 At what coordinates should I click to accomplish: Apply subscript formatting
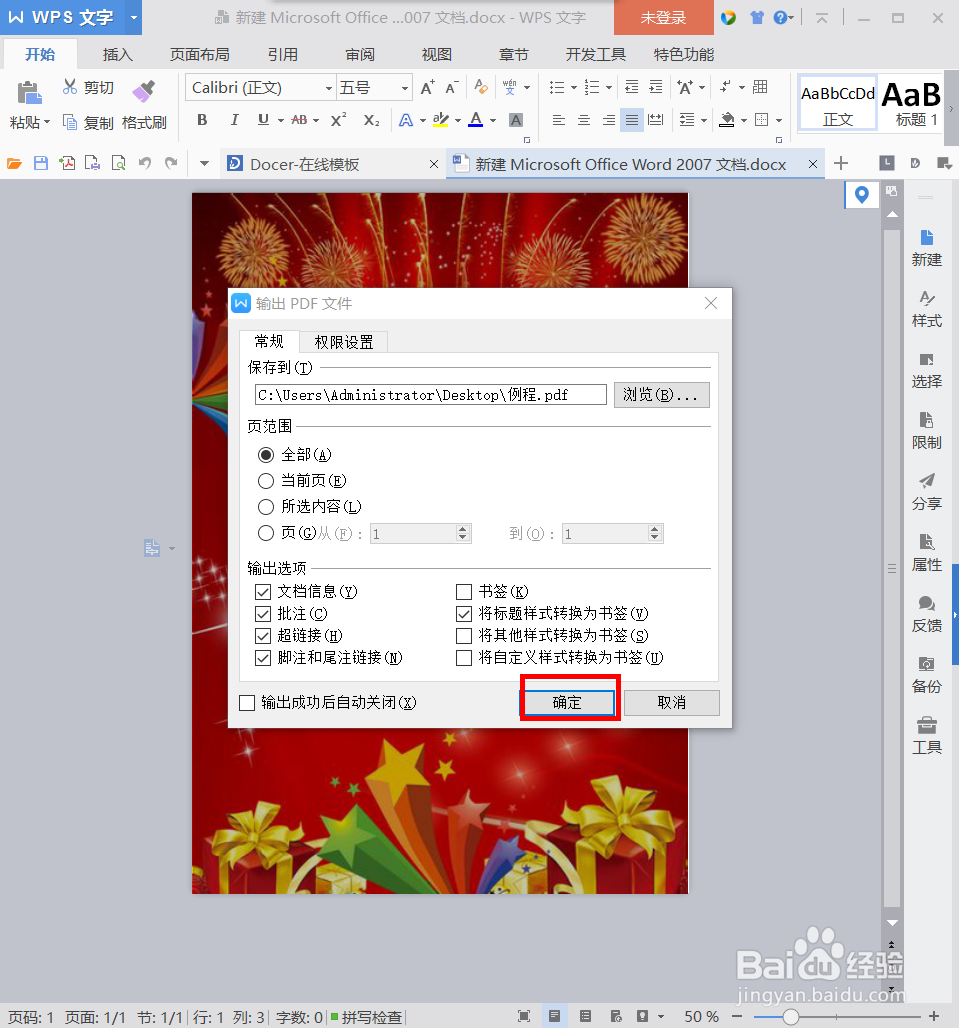pos(371,120)
